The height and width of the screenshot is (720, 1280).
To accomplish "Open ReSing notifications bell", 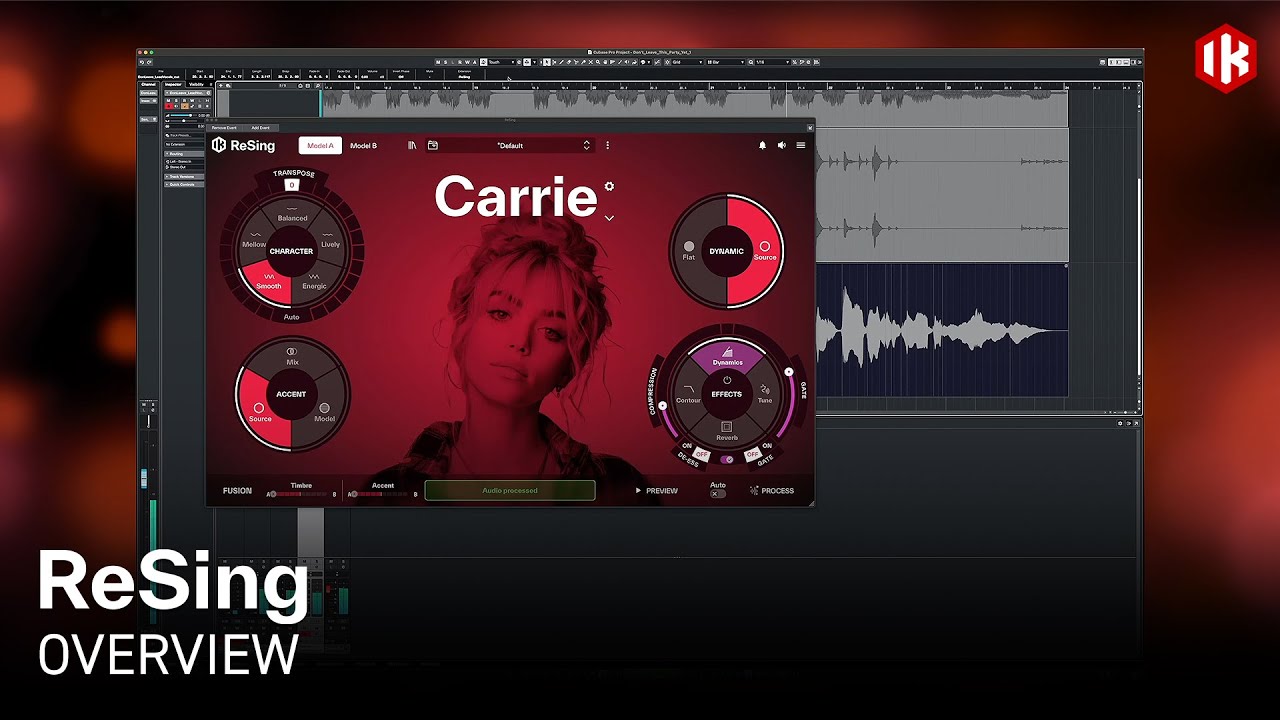I will (x=762, y=145).
